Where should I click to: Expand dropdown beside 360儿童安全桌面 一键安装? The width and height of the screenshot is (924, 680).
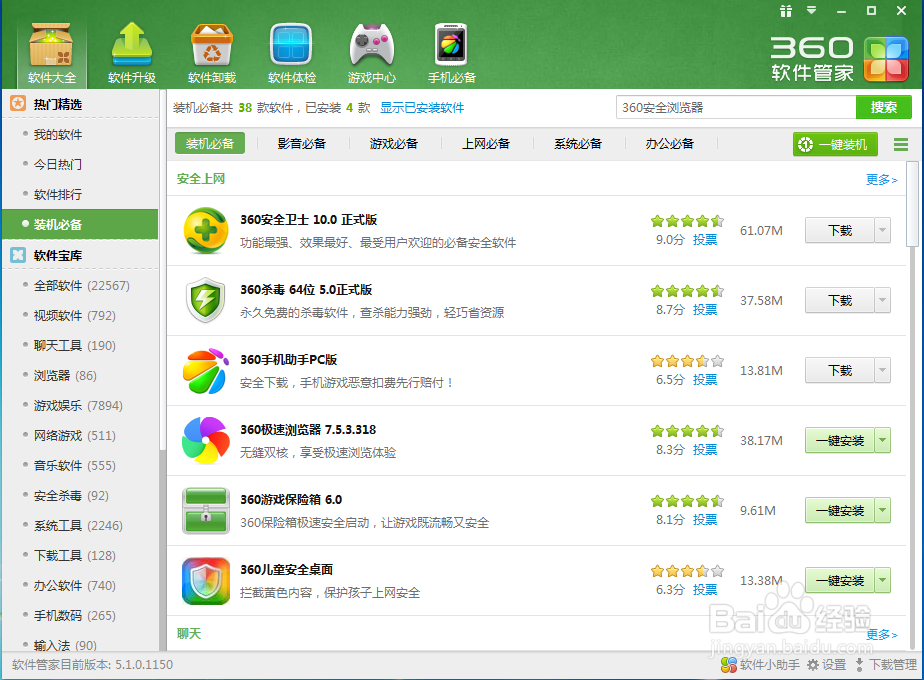[882, 580]
